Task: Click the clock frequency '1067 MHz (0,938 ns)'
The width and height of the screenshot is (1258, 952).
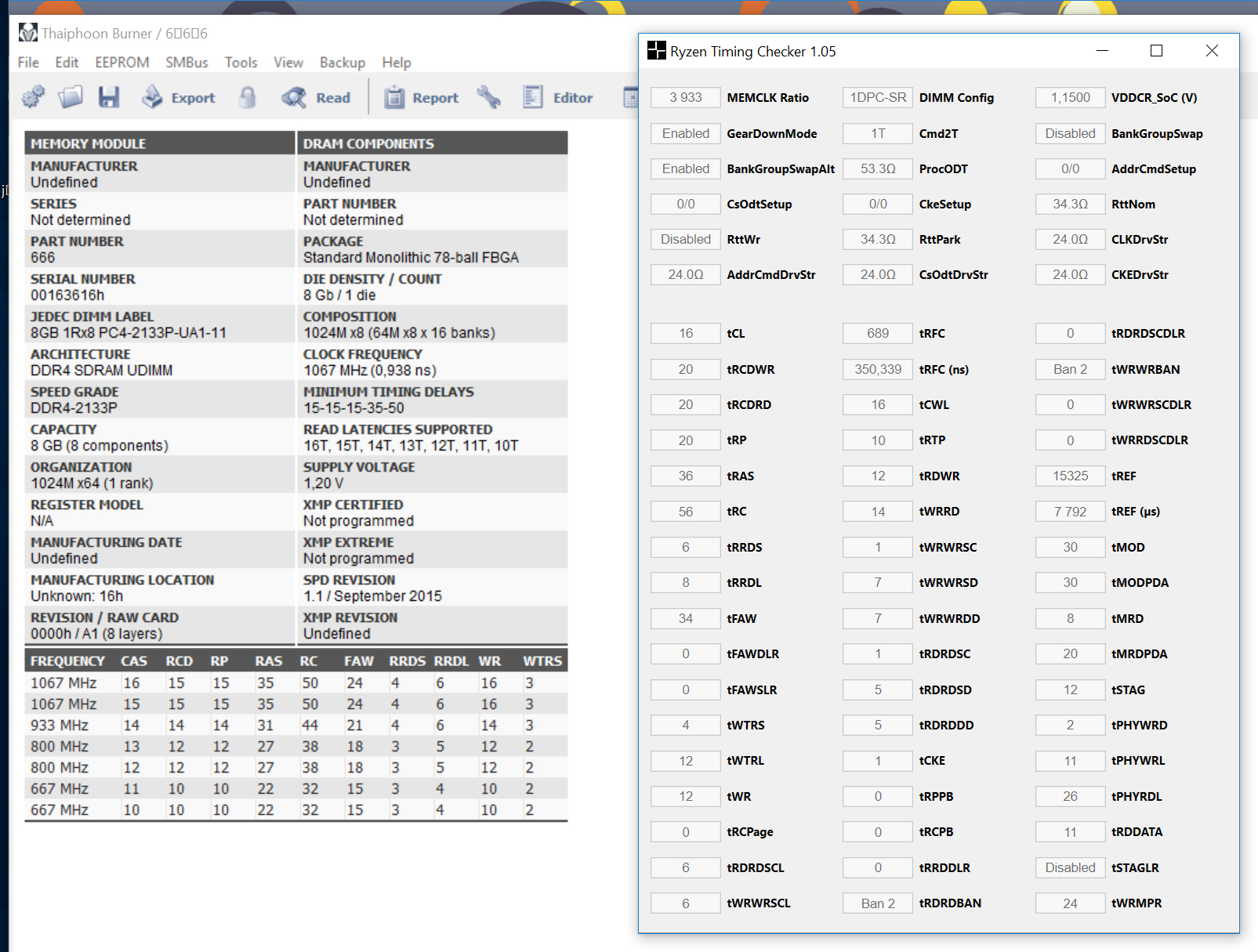Action: click(x=370, y=371)
